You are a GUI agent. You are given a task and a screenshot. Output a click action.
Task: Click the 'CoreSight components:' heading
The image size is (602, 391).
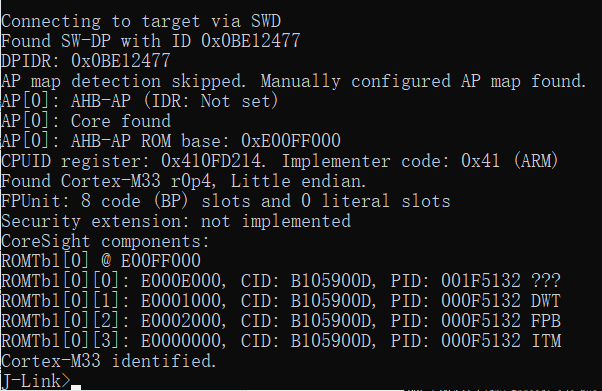(x=106, y=241)
